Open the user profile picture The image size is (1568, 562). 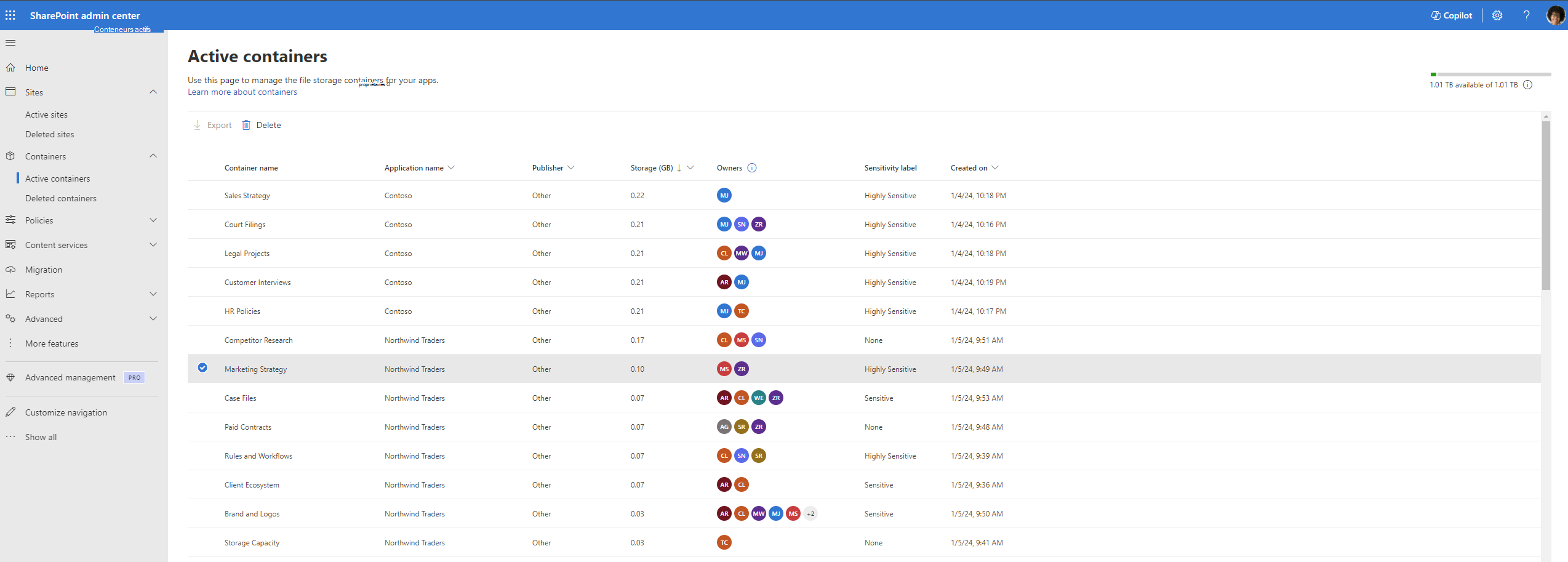(x=1554, y=15)
